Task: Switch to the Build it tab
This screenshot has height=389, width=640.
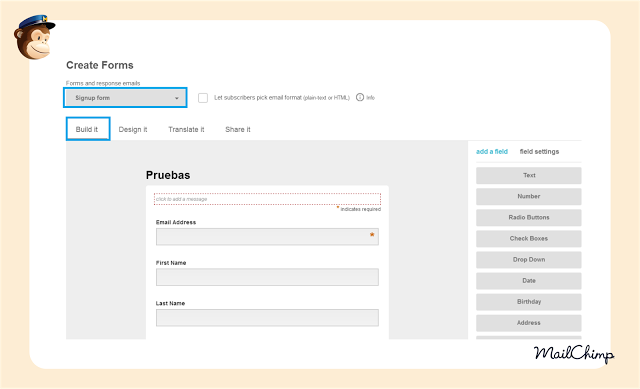Action: (x=87, y=129)
